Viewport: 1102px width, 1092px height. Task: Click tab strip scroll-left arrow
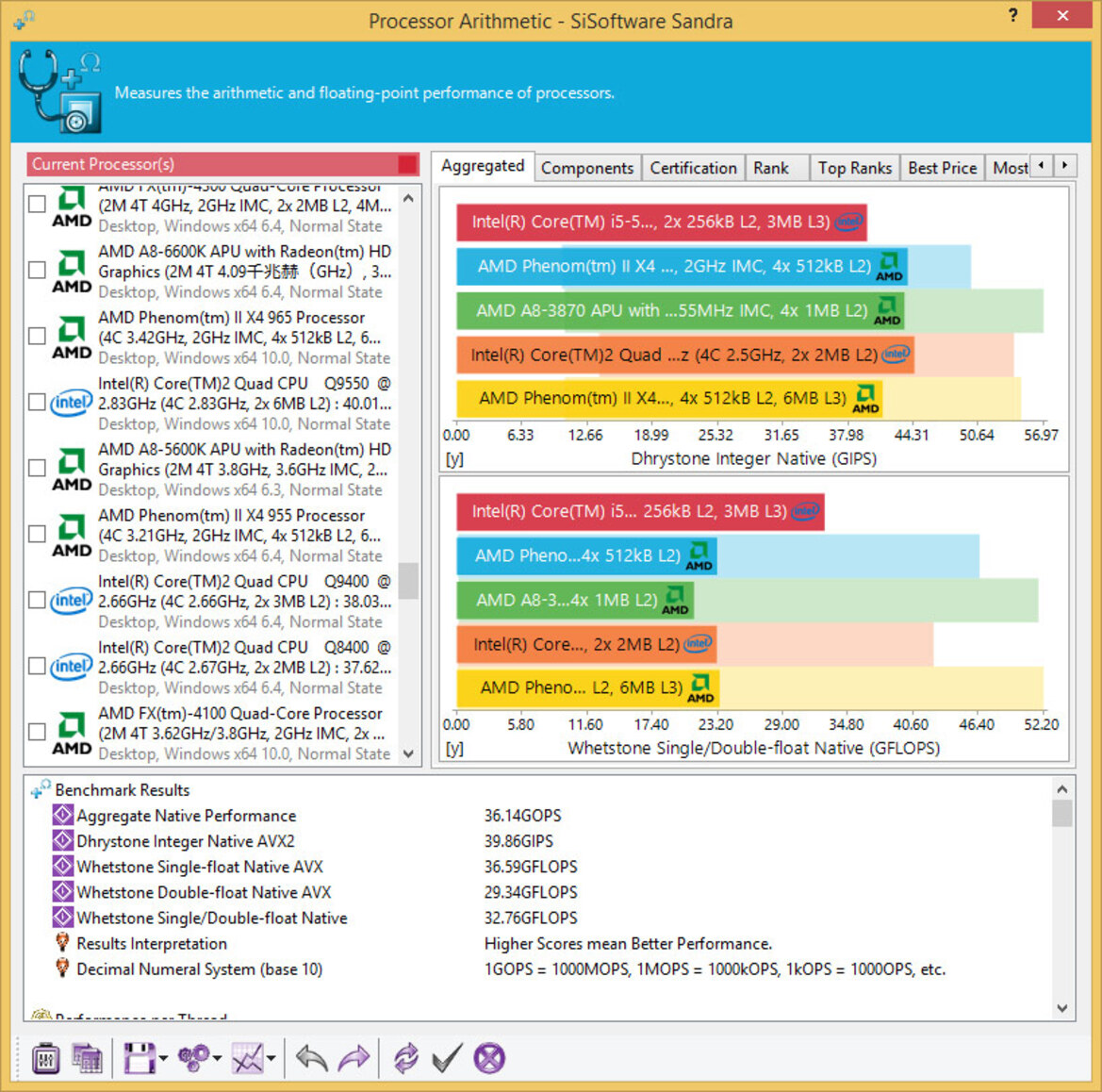pyautogui.click(x=1041, y=165)
